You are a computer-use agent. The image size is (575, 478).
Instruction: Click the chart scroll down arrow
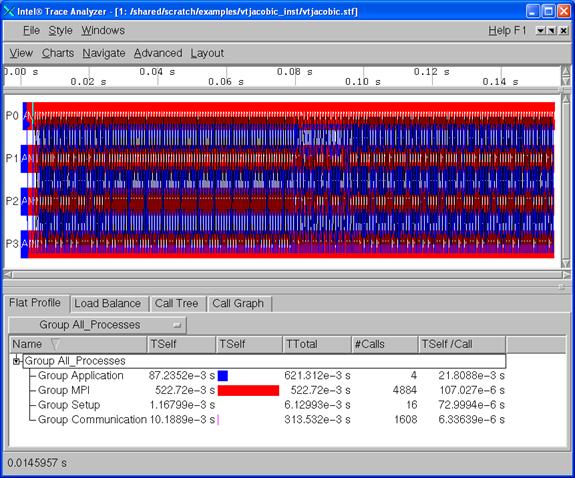click(x=566, y=263)
